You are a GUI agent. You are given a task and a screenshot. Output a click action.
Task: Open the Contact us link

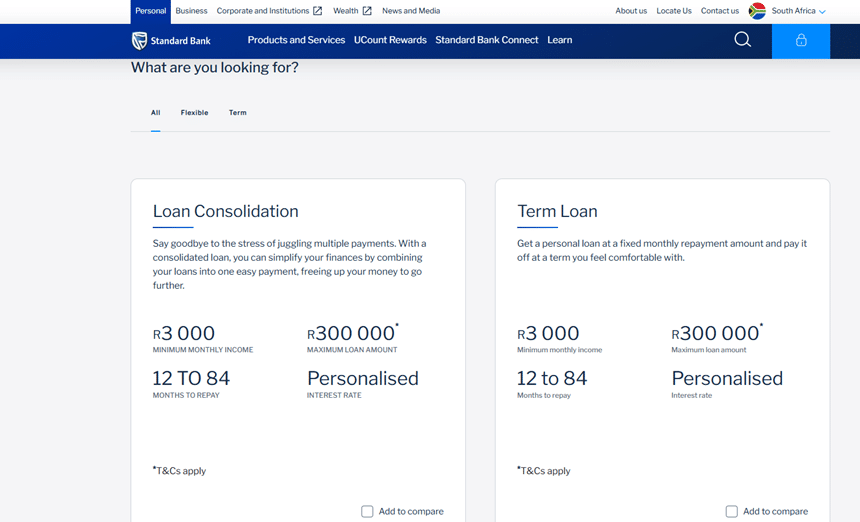[x=720, y=11]
